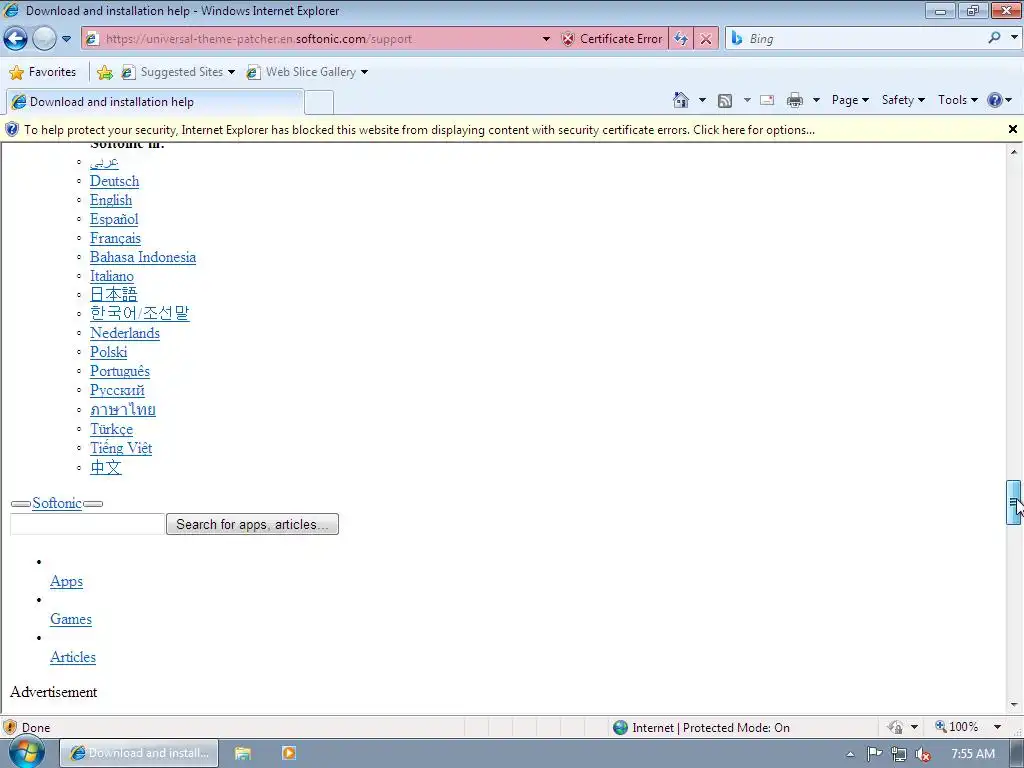Open the search provider dropdown arrow
Image resolution: width=1024 pixels, height=768 pixels.
[1014, 38]
